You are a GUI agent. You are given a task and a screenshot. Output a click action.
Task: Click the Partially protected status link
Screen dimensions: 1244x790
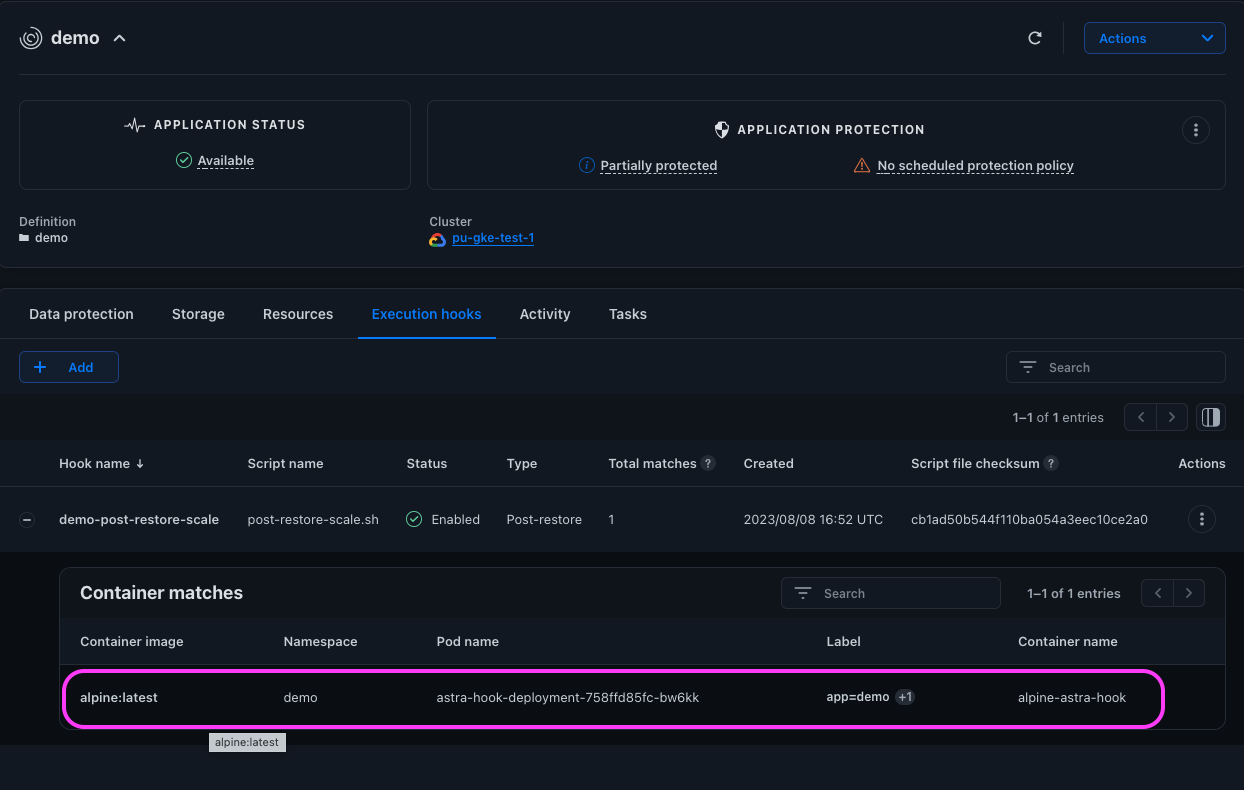pyautogui.click(x=658, y=166)
